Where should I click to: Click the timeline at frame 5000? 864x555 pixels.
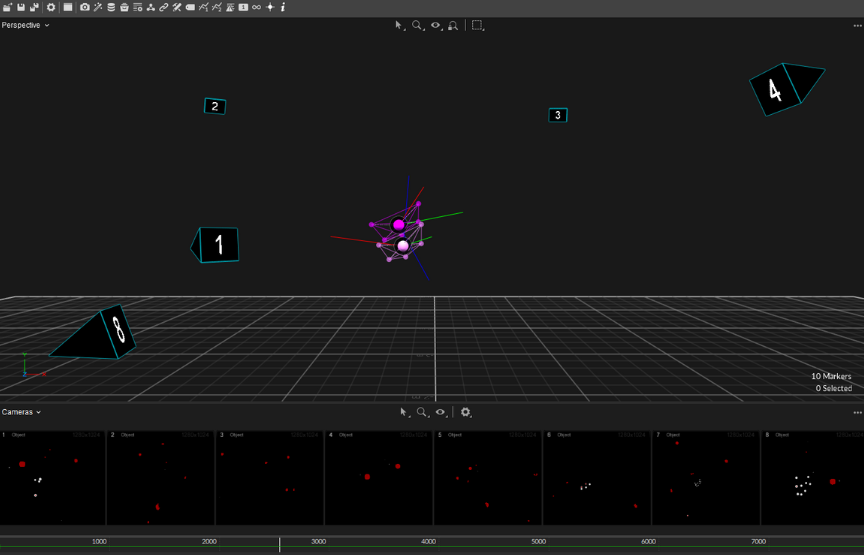(538, 542)
